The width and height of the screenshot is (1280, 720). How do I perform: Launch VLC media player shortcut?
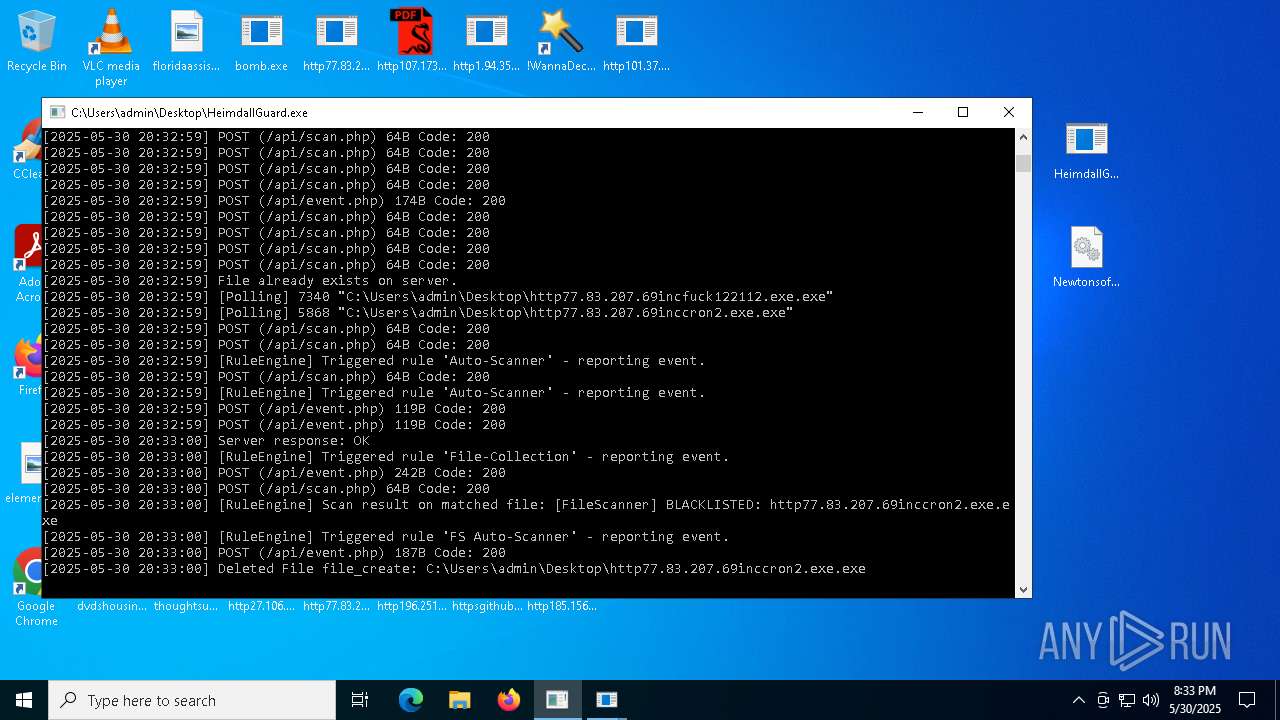click(x=111, y=47)
